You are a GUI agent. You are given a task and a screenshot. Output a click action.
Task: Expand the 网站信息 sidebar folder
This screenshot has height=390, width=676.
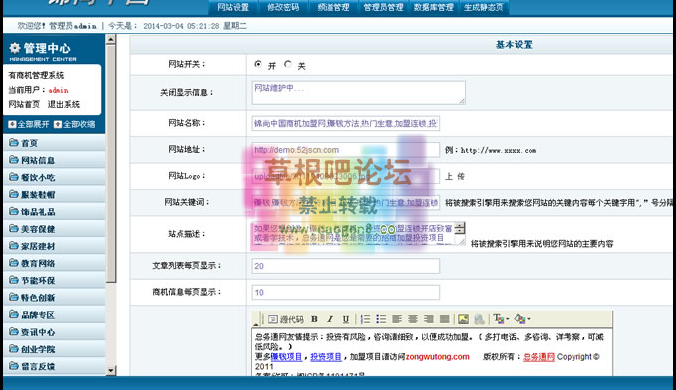pyautogui.click(x=54, y=160)
